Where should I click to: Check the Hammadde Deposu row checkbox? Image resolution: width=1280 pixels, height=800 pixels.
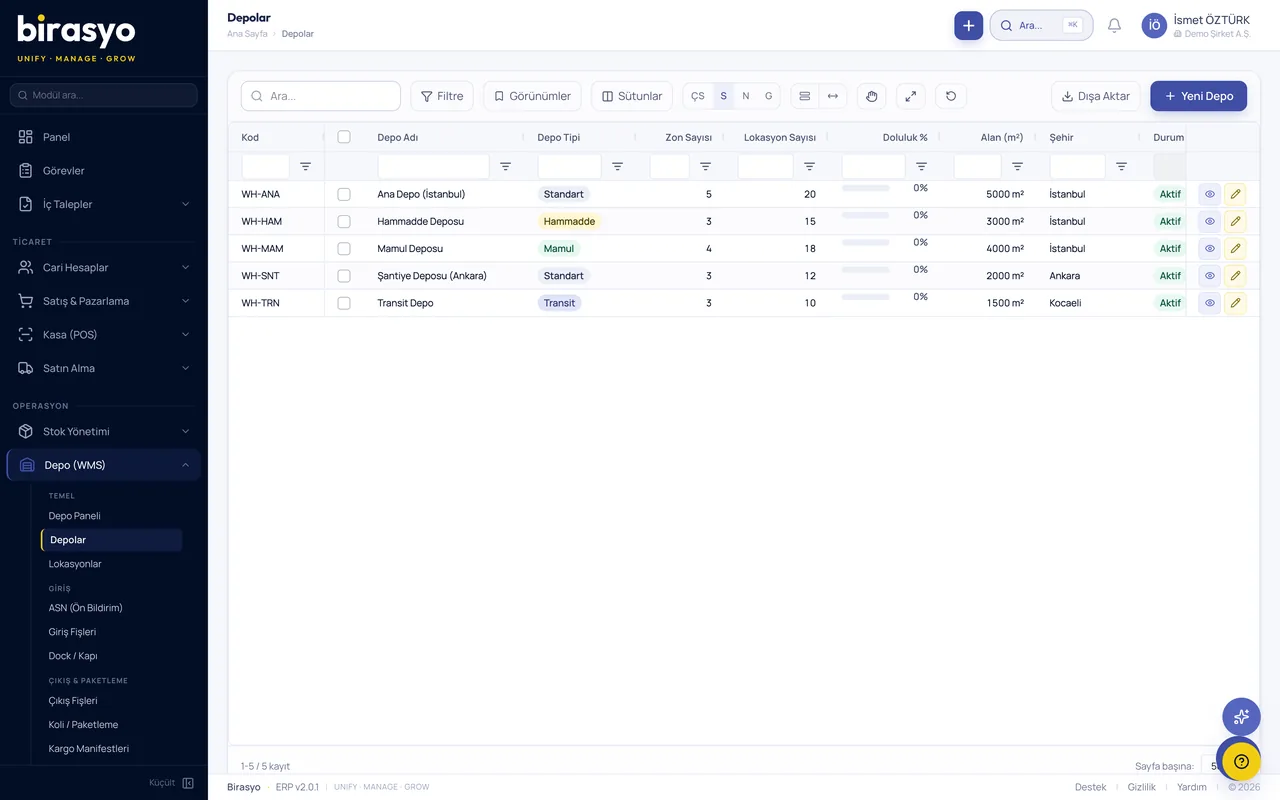(x=344, y=221)
